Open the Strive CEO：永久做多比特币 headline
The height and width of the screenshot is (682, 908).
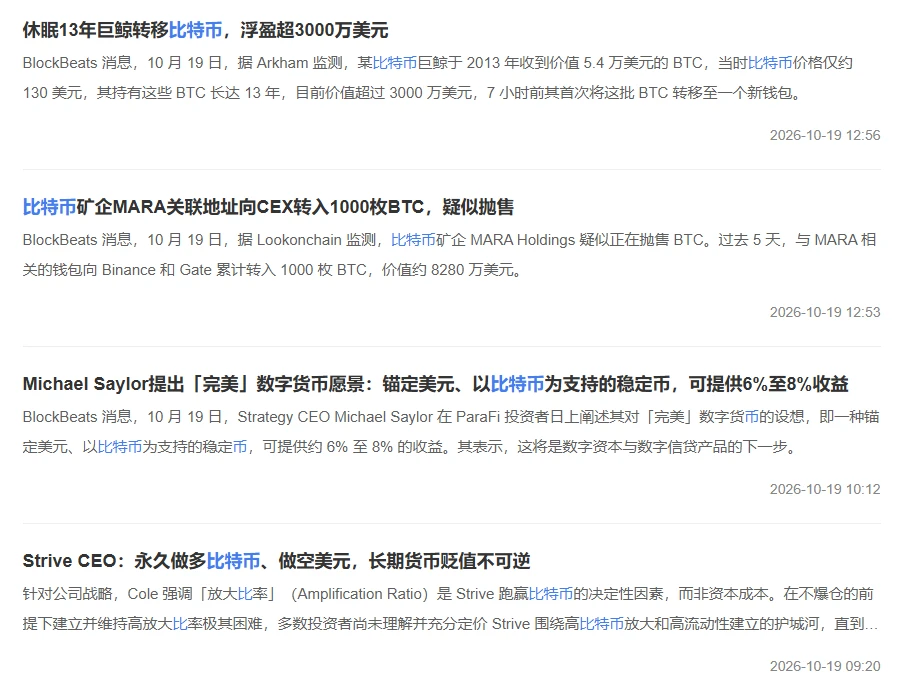[276, 562]
